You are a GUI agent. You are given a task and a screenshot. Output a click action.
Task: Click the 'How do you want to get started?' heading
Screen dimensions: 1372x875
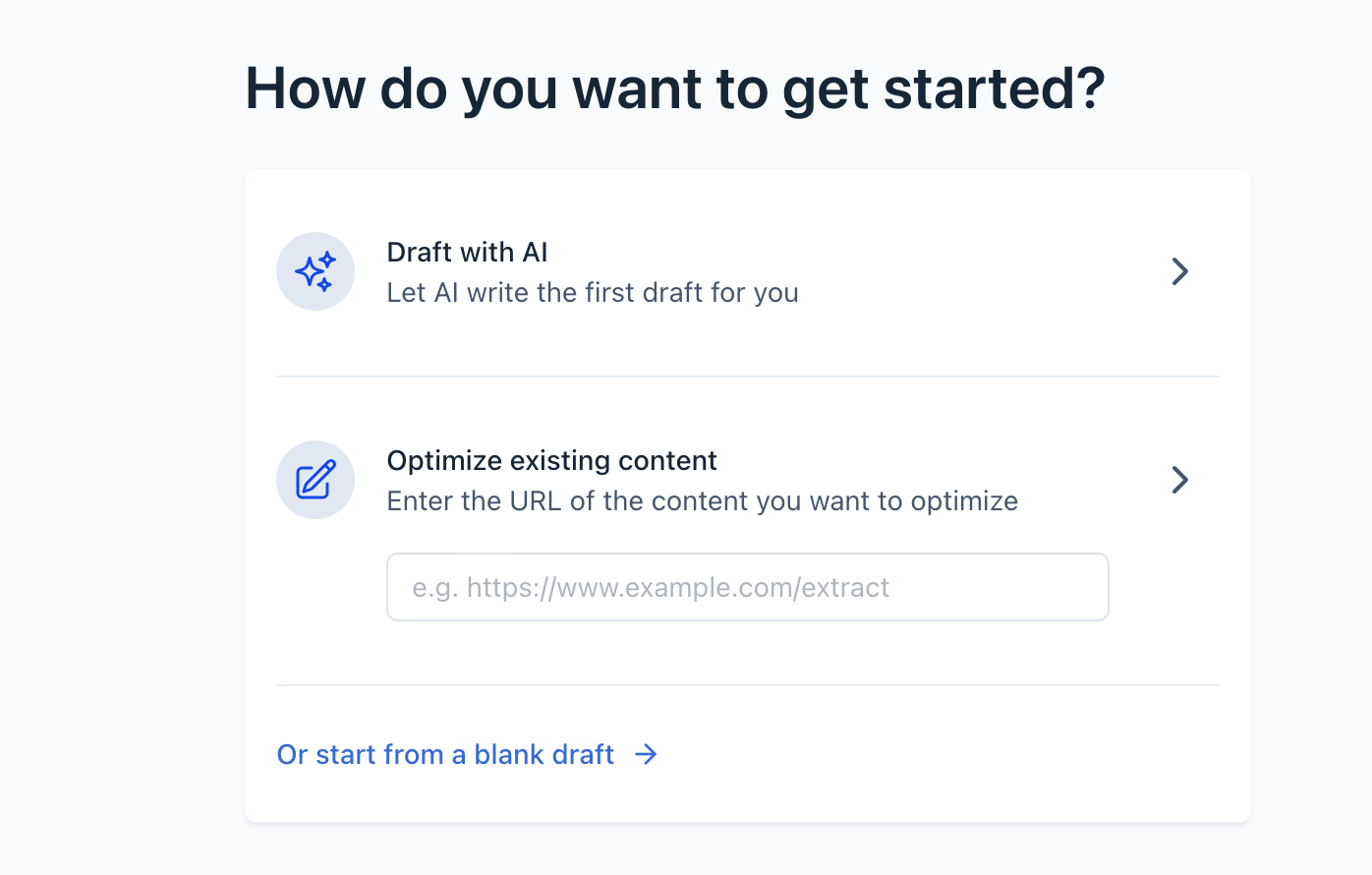pos(674,88)
